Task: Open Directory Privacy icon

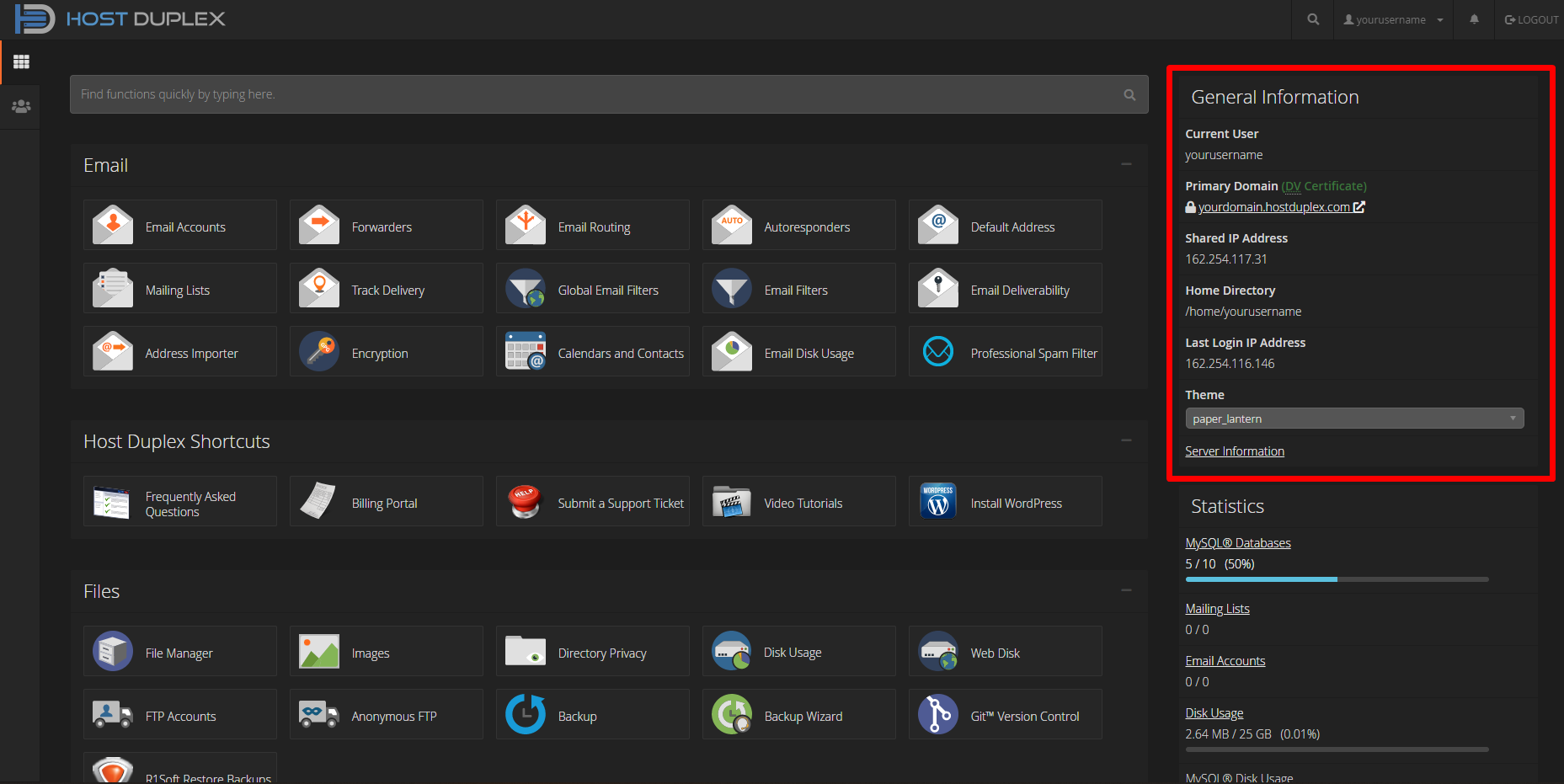Action: (526, 651)
